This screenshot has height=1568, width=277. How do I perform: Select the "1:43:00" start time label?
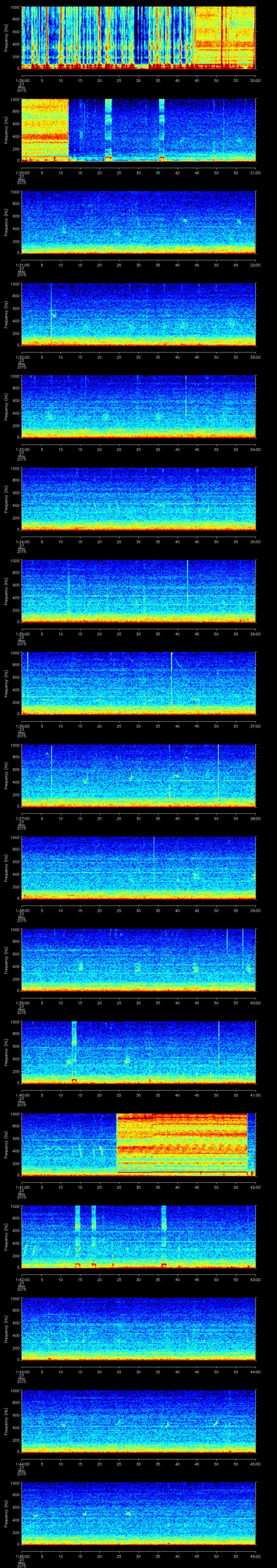coord(22,1373)
